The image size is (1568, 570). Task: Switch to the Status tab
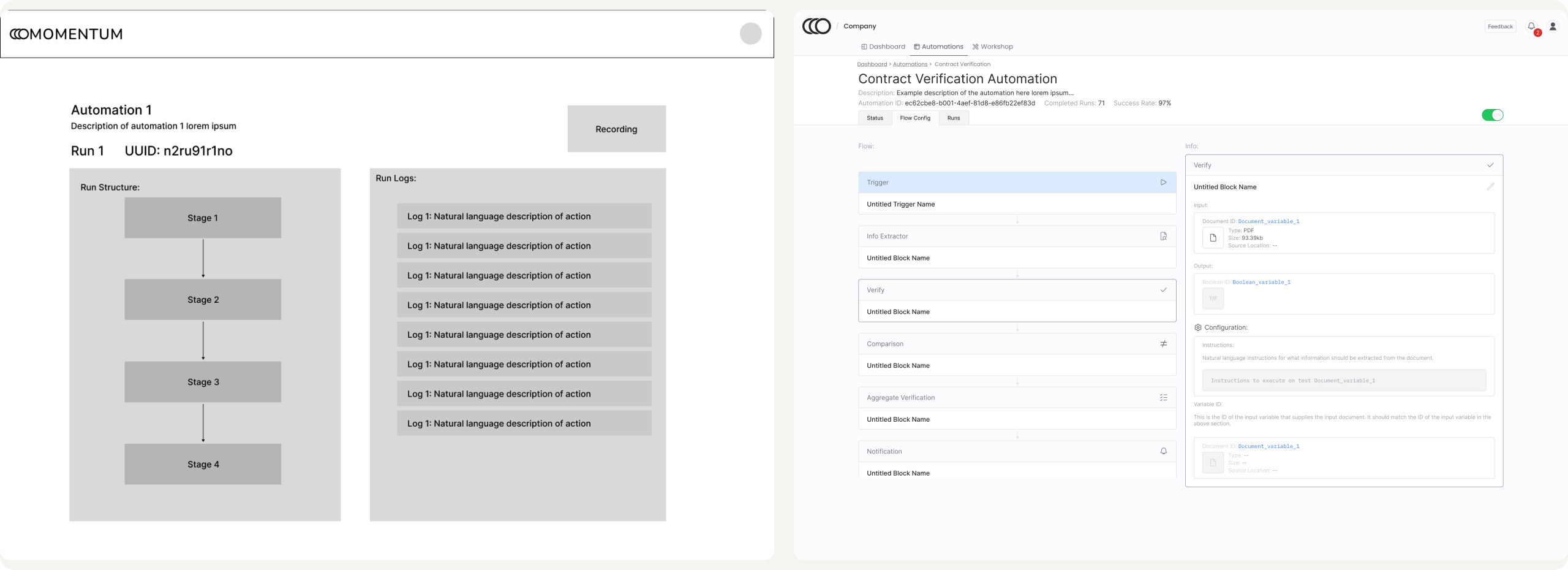[x=875, y=118]
